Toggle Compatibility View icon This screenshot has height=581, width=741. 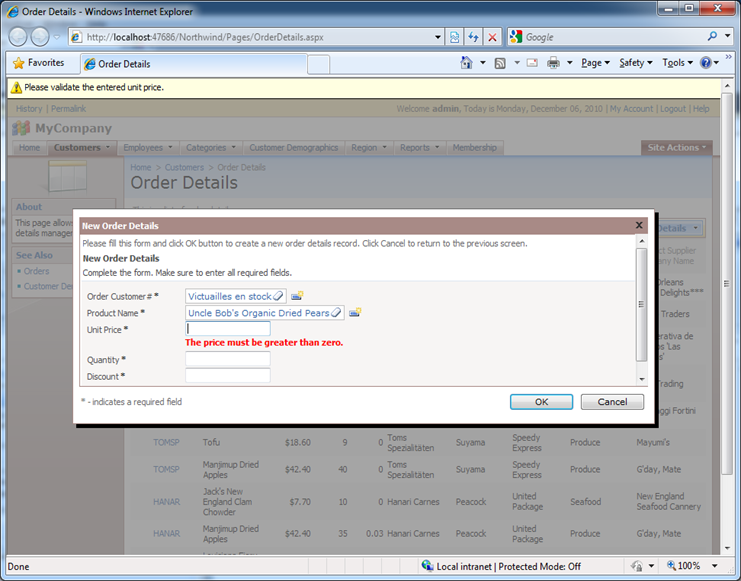click(x=454, y=37)
